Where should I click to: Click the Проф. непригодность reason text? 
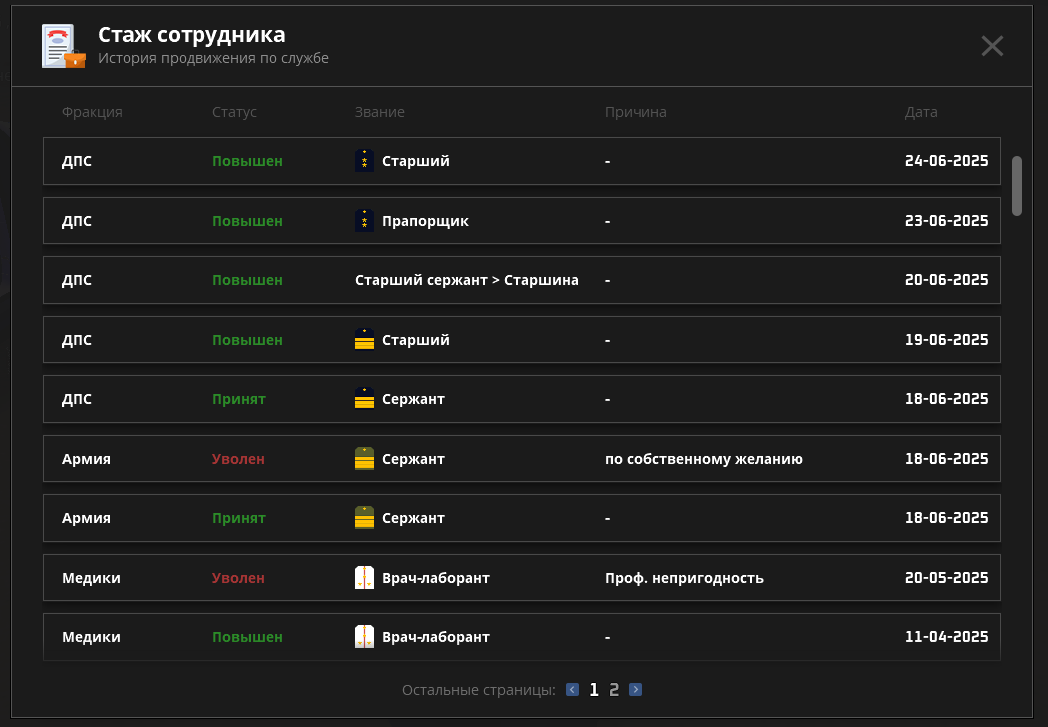[x=684, y=578]
